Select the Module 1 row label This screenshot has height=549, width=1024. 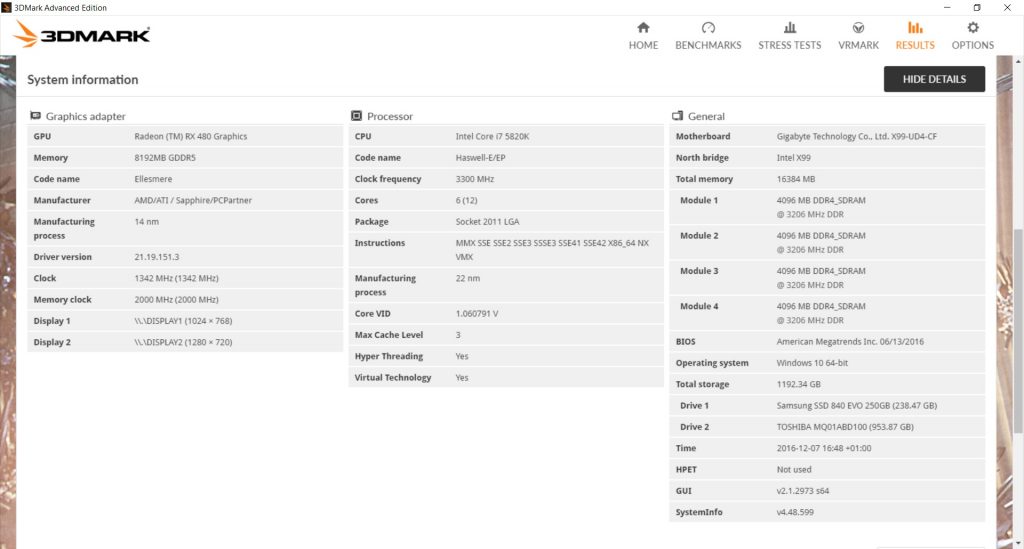pos(699,200)
